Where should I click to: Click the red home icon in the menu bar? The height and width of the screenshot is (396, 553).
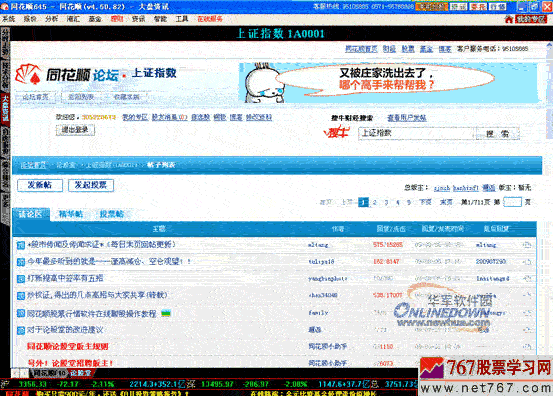[509, 19]
